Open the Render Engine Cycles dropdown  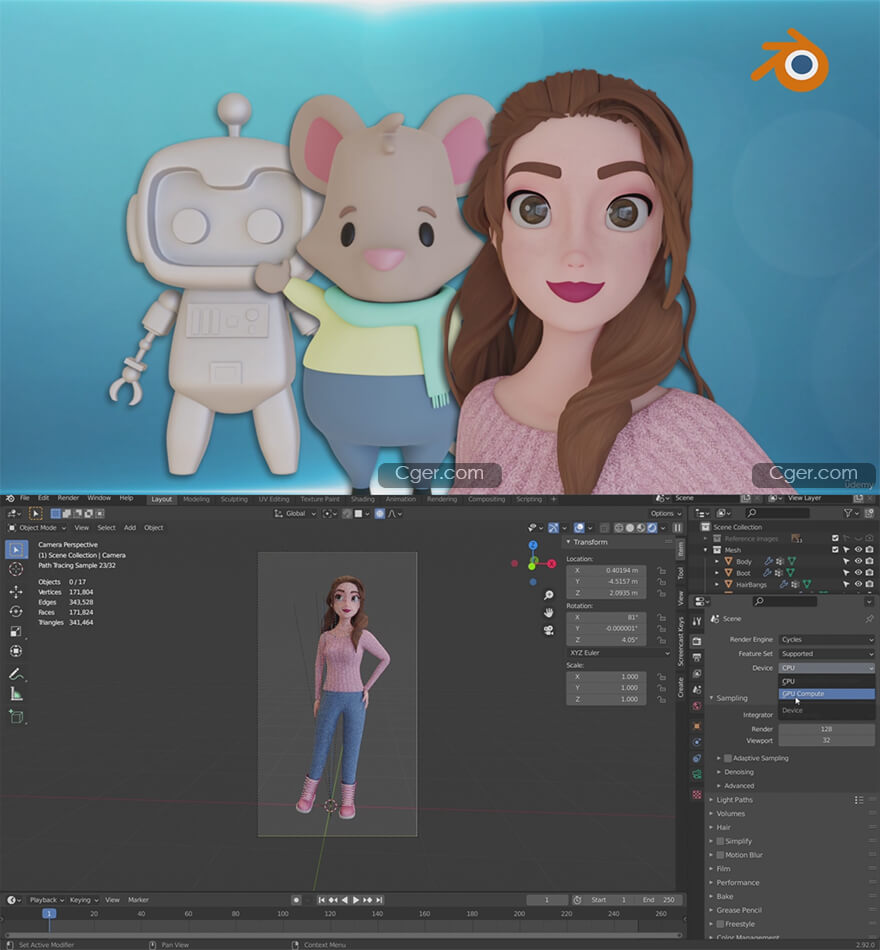pos(827,639)
